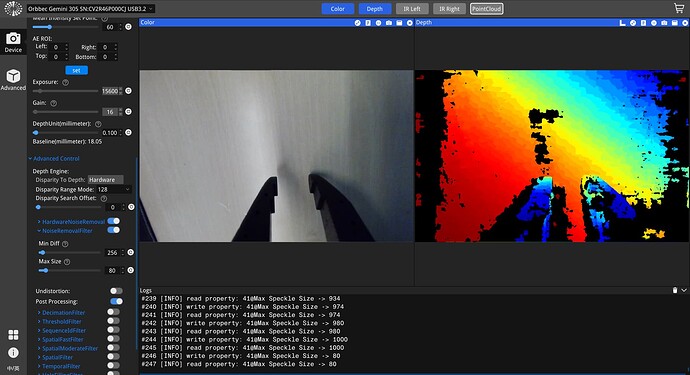This screenshot has height=375, width=690.
Task: Click the ruler L-shaped icon in Depth panel
Action: tap(622, 22)
